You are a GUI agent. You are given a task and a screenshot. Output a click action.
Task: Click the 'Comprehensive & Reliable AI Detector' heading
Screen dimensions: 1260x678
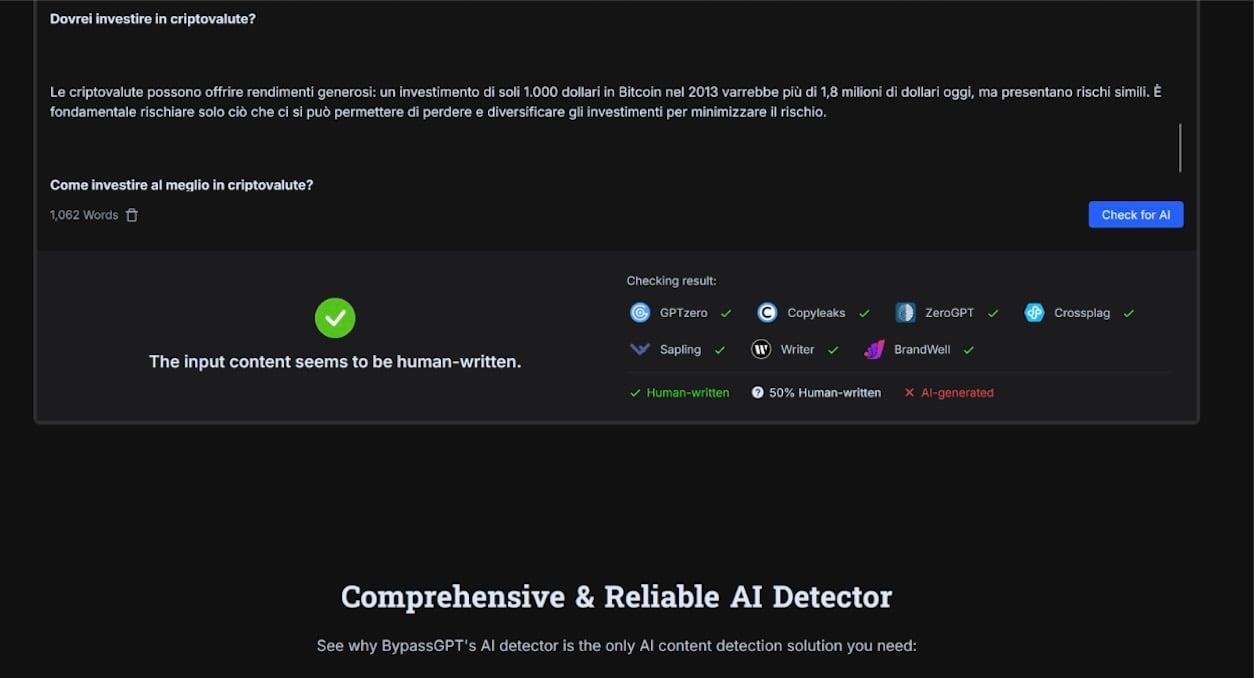pyautogui.click(x=616, y=597)
